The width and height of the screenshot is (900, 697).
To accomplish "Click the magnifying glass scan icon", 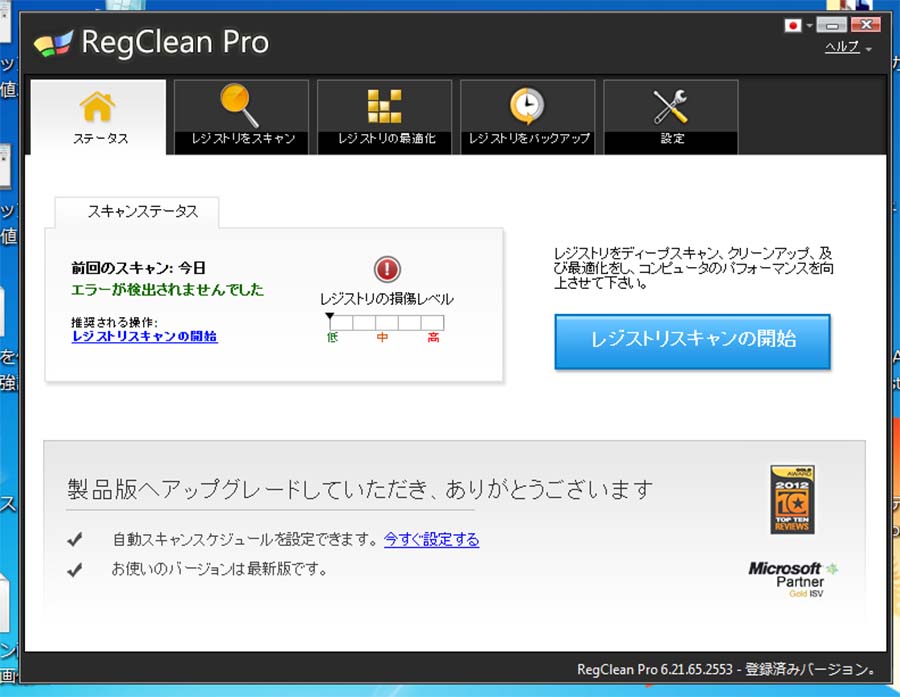I will click(241, 105).
